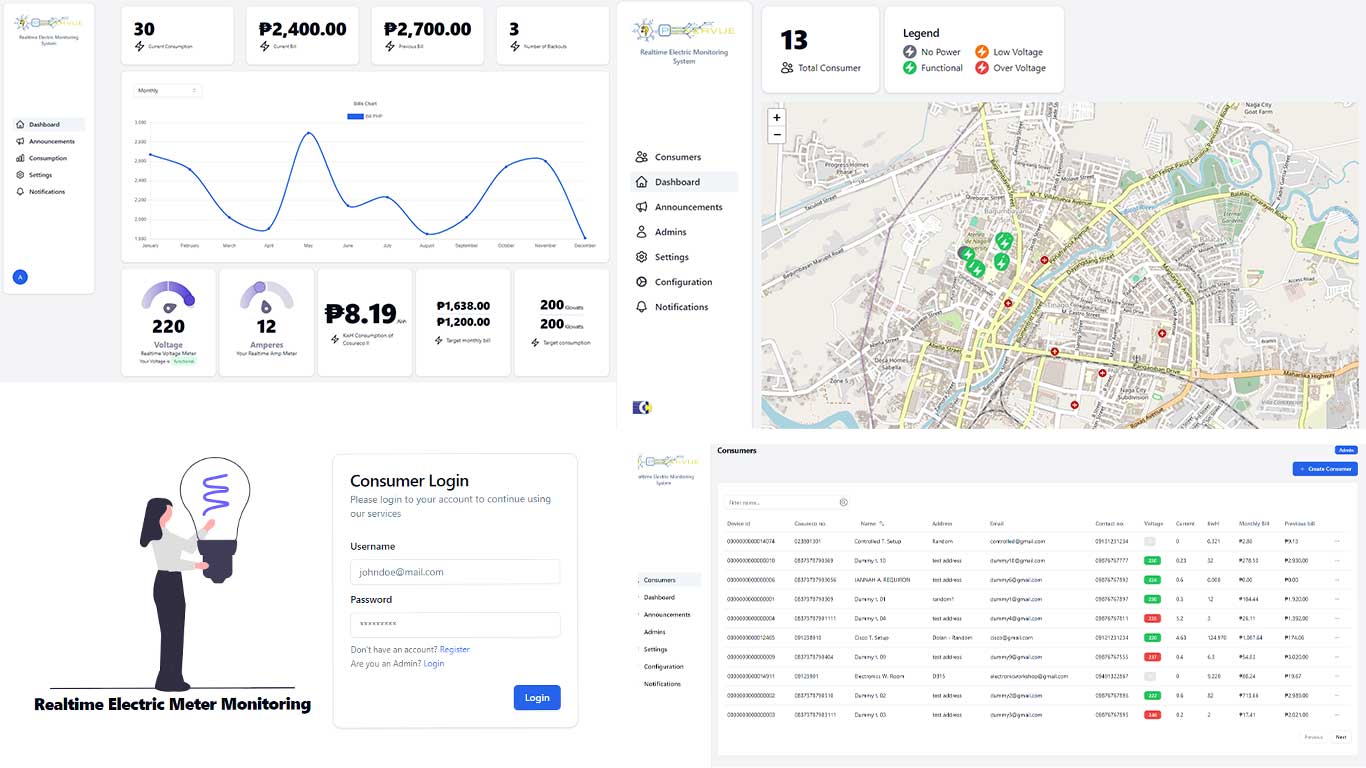Click the blue Login button
Screen dimensions: 1366x768
[x=537, y=698]
